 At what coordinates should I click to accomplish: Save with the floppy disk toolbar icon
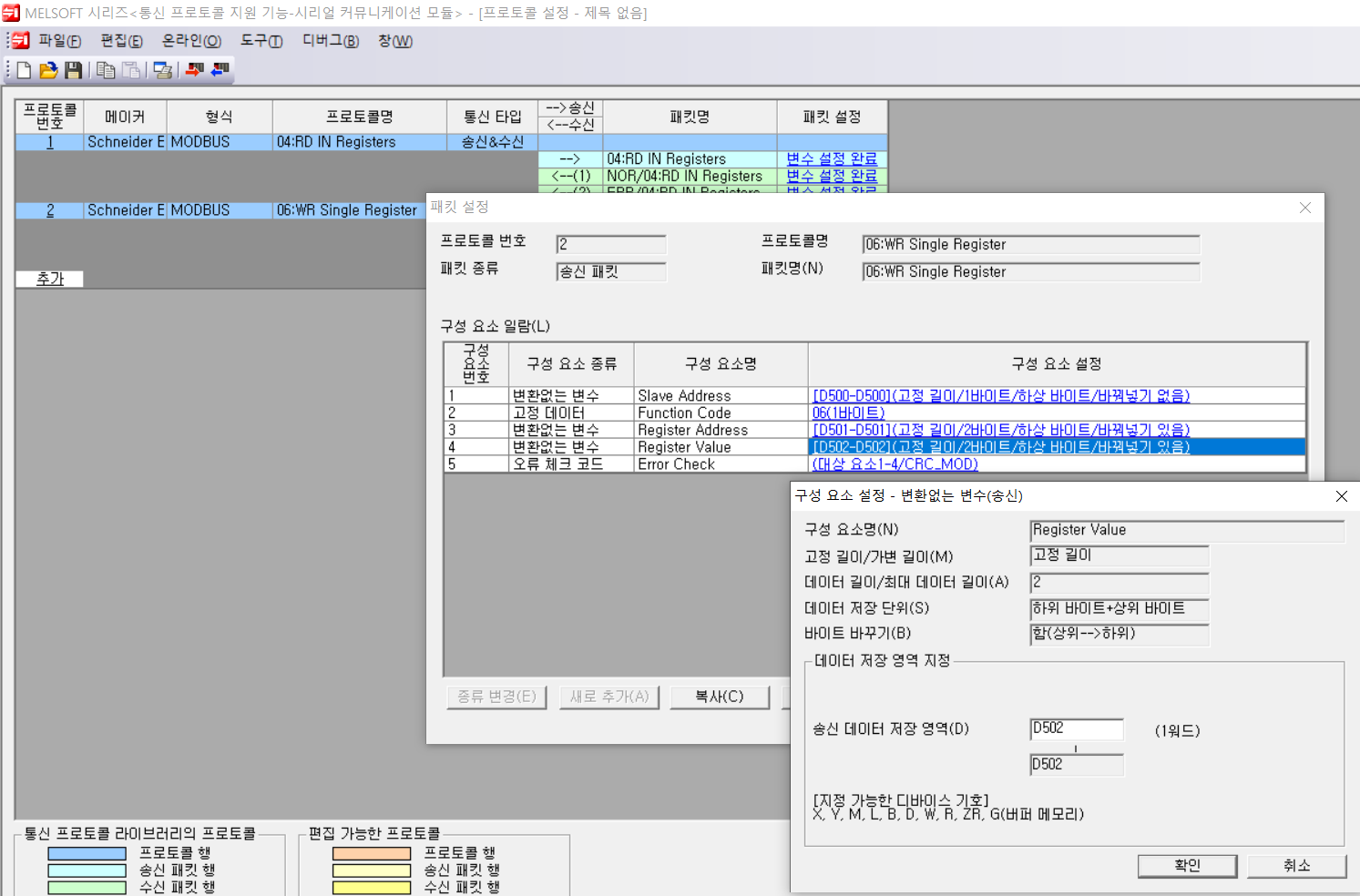[x=73, y=70]
